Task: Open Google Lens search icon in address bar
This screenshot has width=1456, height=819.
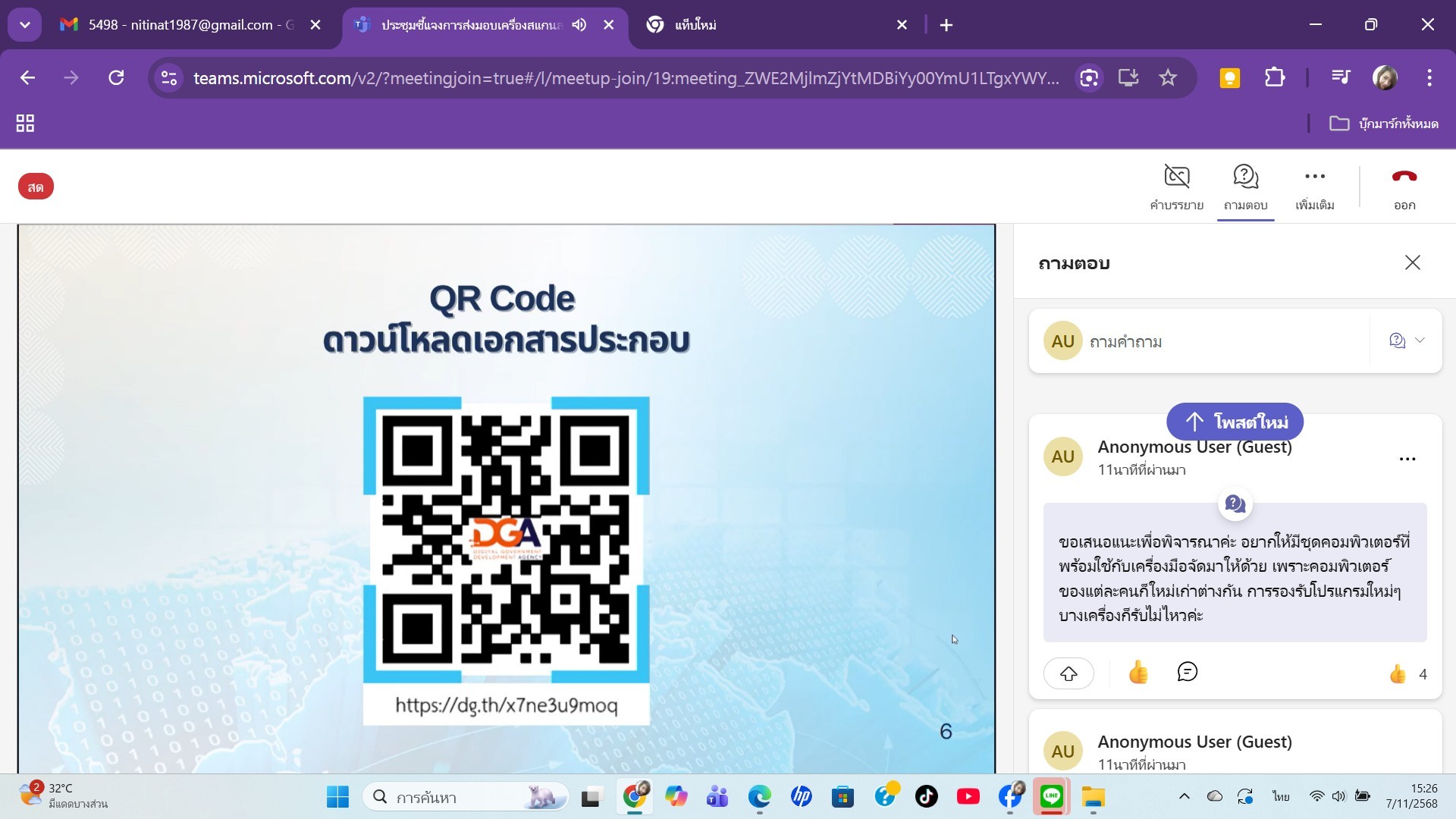Action: pyautogui.click(x=1089, y=77)
